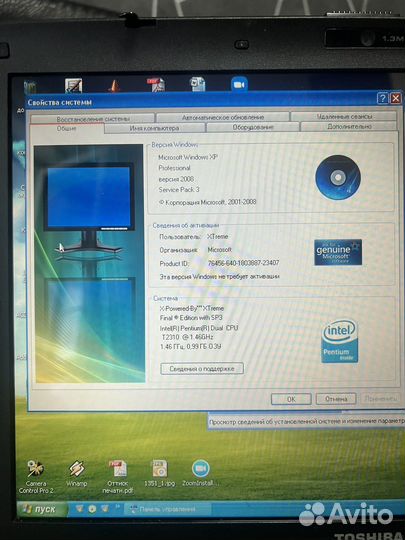Activate Панель управления taskbar button

click(167, 509)
